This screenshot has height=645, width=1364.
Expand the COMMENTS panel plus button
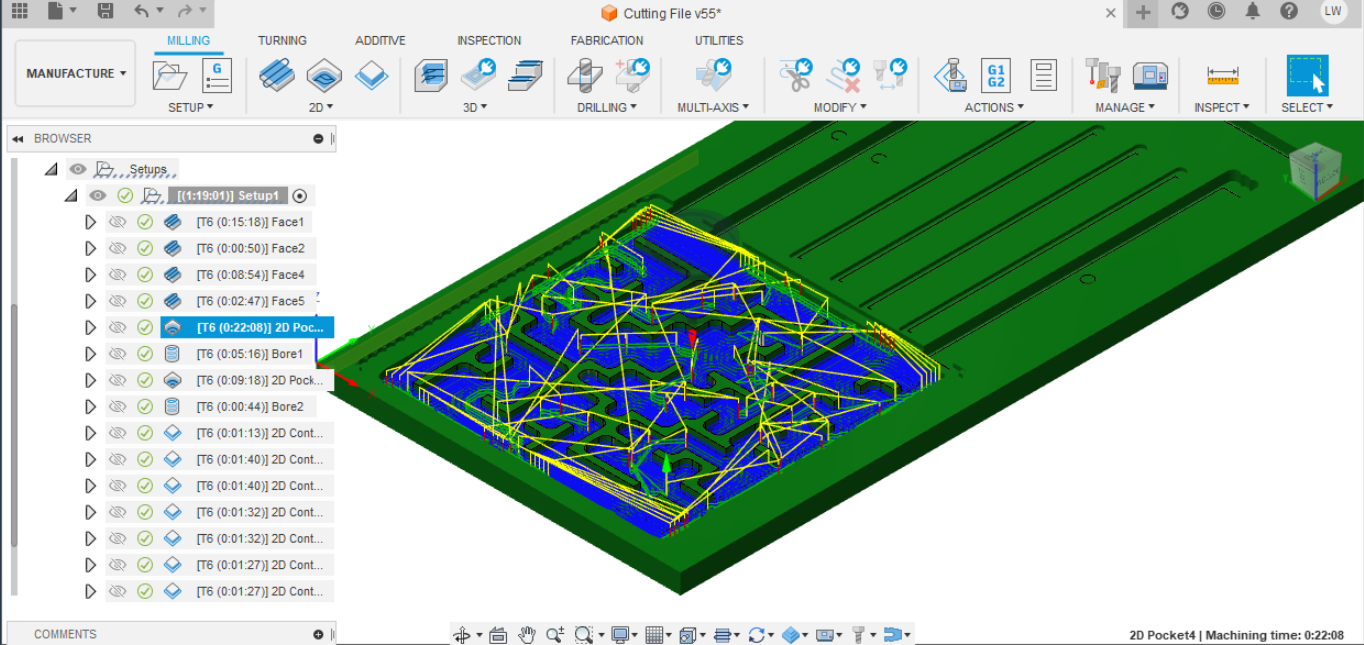pos(318,634)
